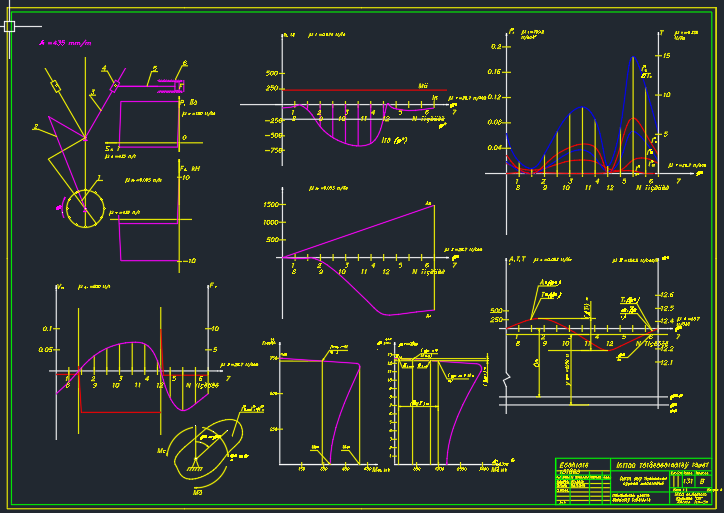724x513 pixels.
Task: Click the 15 tick label on the T axis
Action: click(666, 56)
